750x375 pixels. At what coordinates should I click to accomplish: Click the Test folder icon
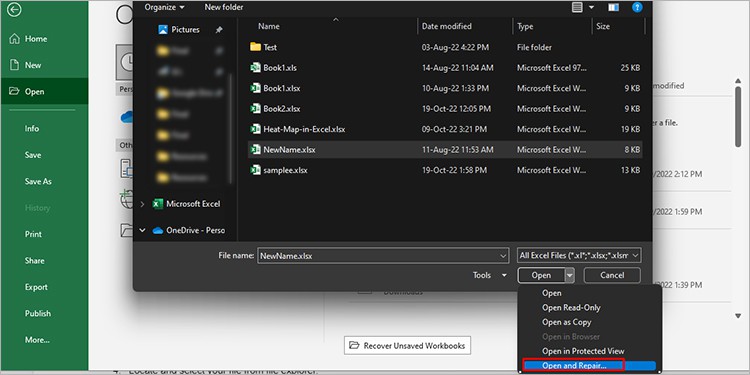[x=255, y=47]
